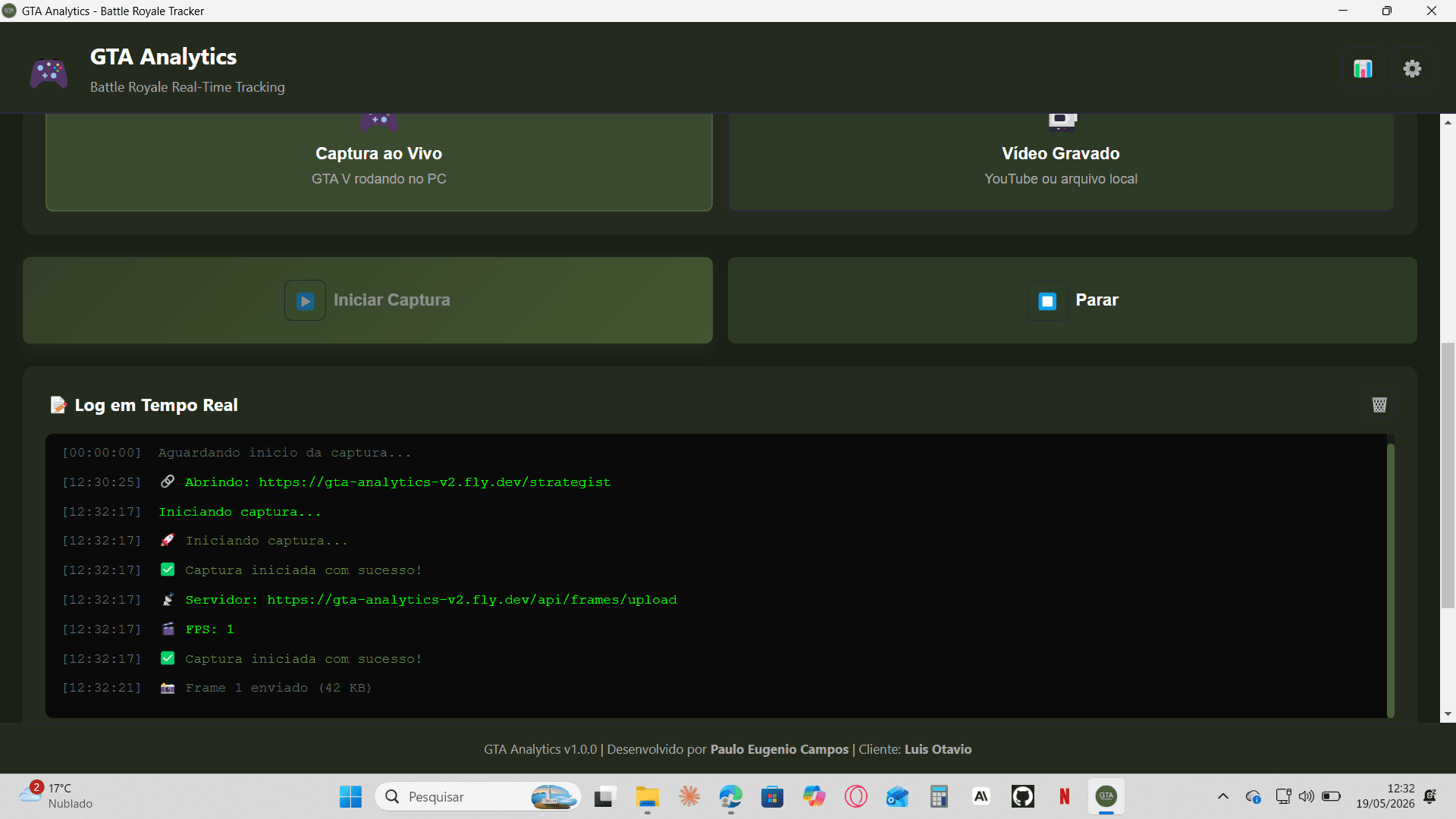Click the link icon beside Abrindo
The height and width of the screenshot is (819, 1456).
point(168,482)
